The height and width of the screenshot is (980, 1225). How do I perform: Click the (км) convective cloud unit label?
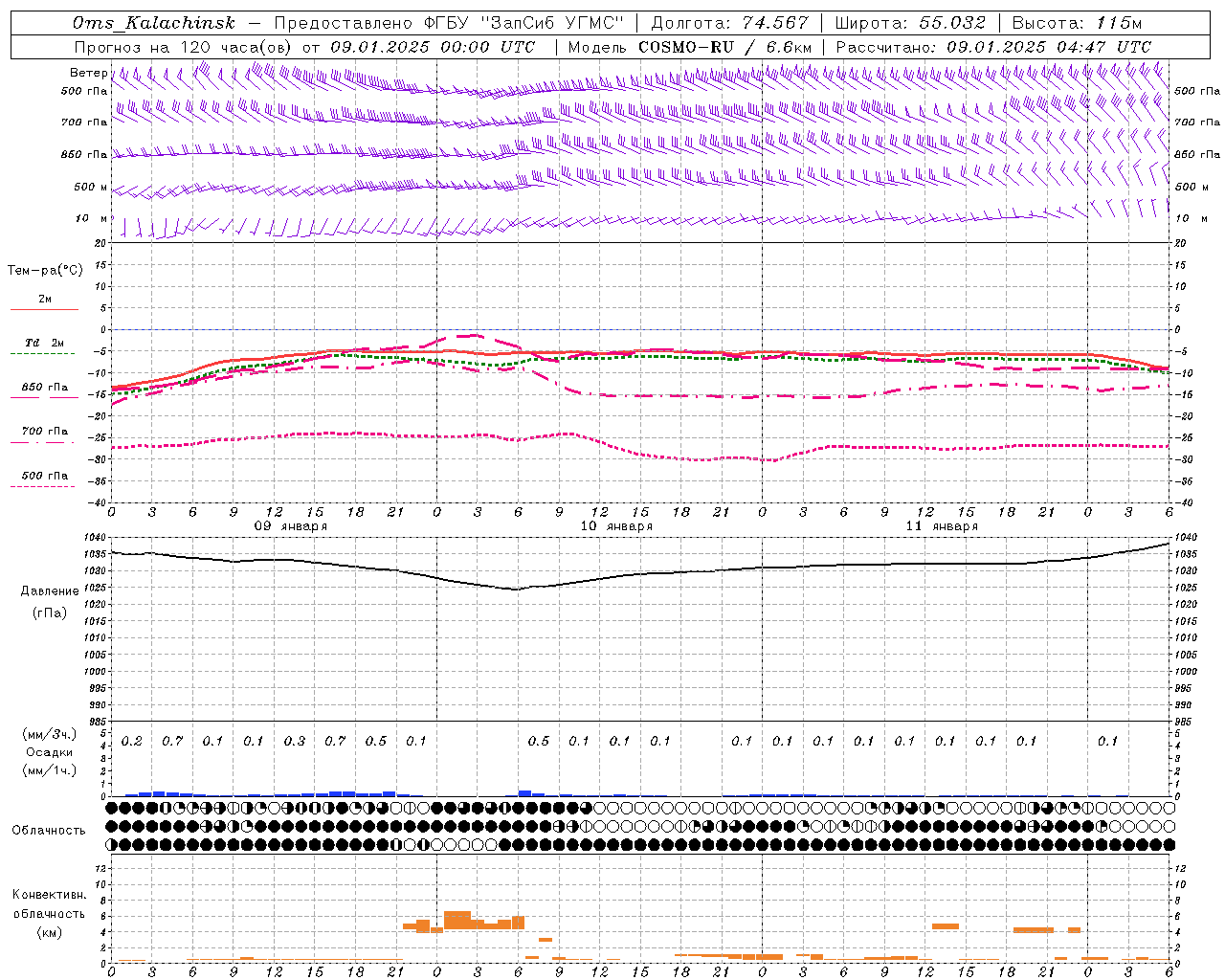coord(50,932)
